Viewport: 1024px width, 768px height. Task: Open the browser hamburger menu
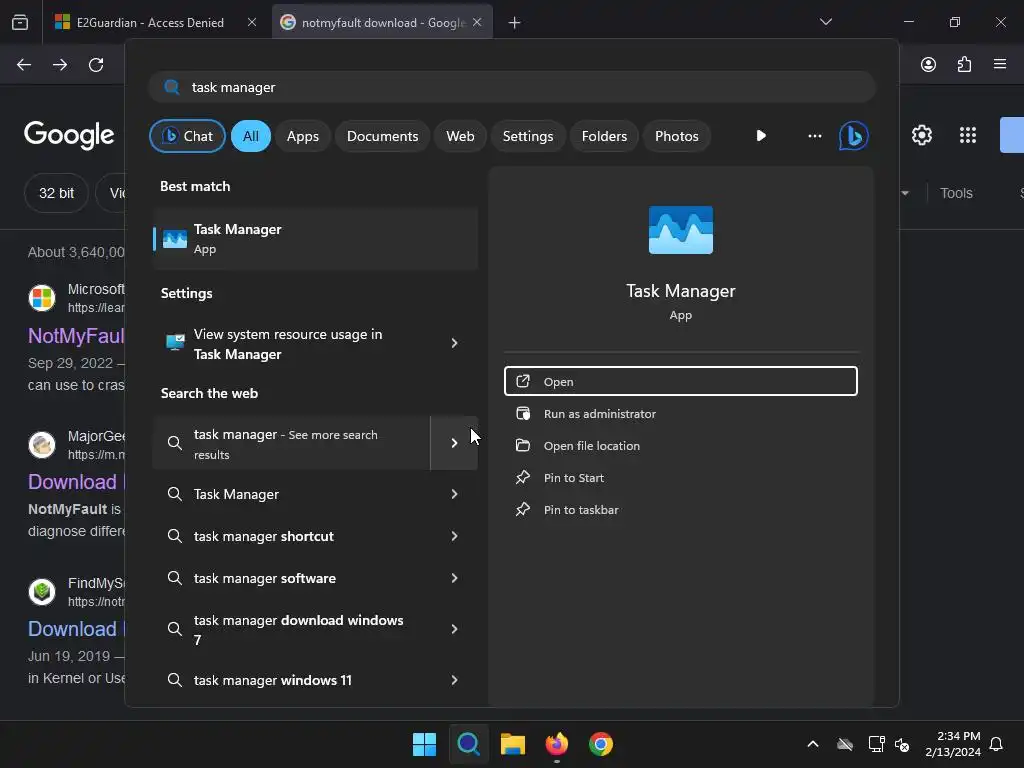(1000, 64)
